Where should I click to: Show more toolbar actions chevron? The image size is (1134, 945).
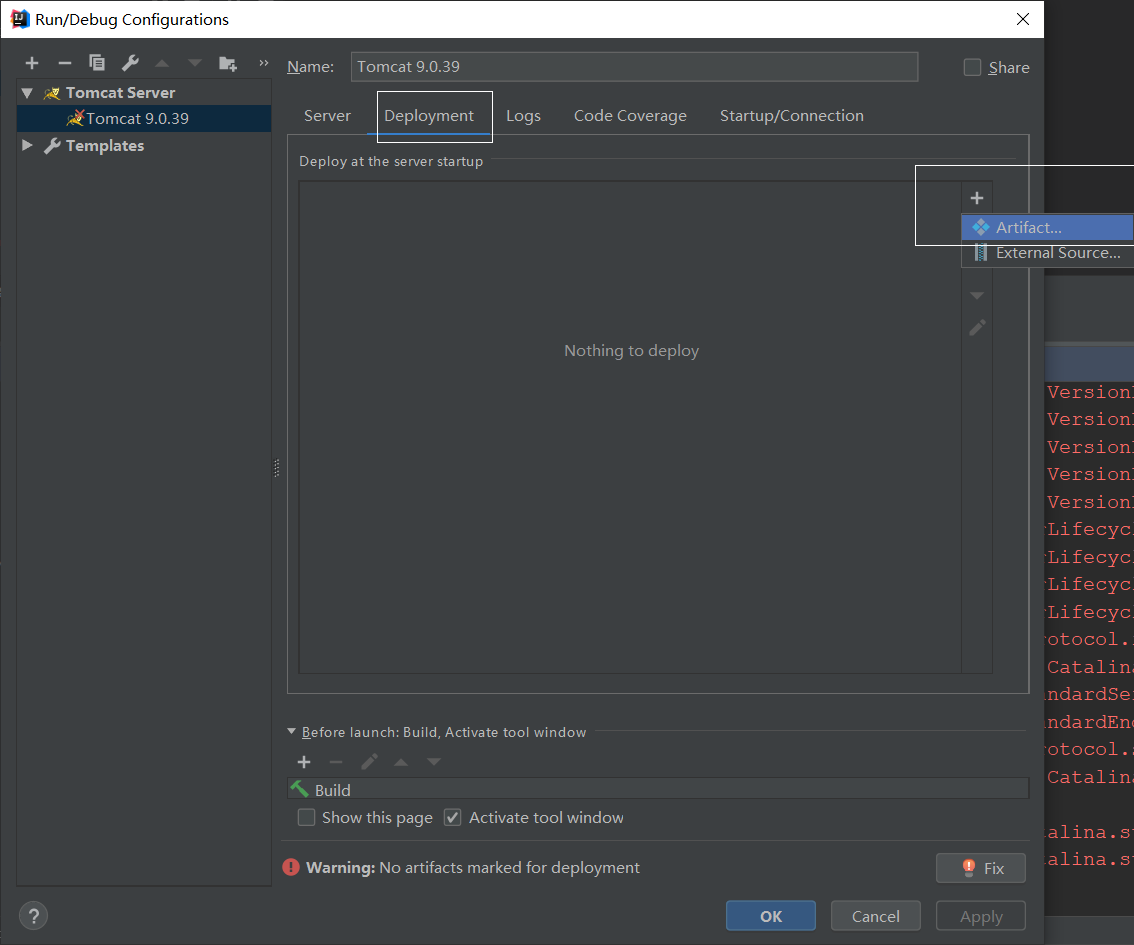pos(263,63)
